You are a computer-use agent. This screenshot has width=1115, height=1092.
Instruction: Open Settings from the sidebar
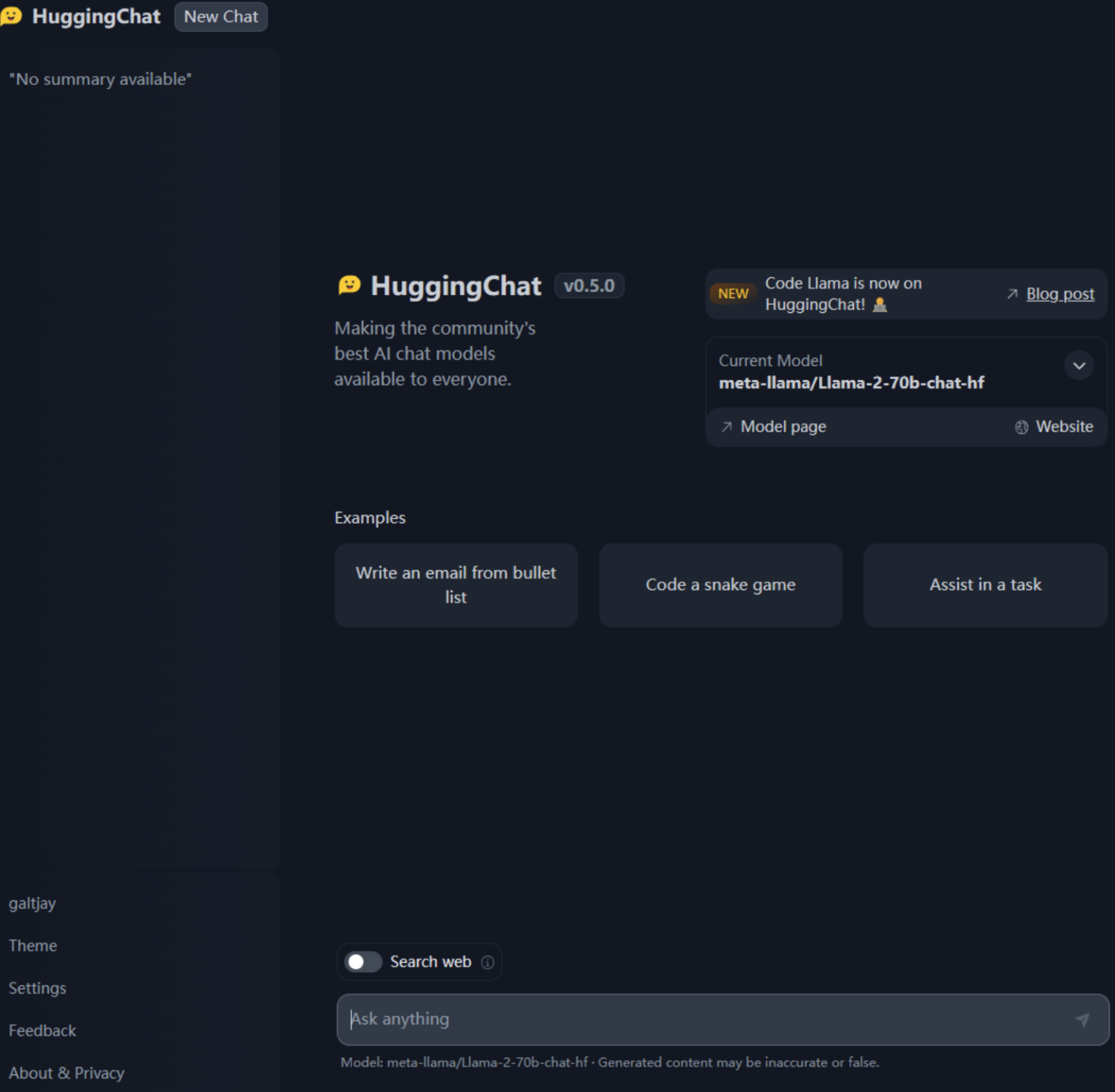click(37, 988)
